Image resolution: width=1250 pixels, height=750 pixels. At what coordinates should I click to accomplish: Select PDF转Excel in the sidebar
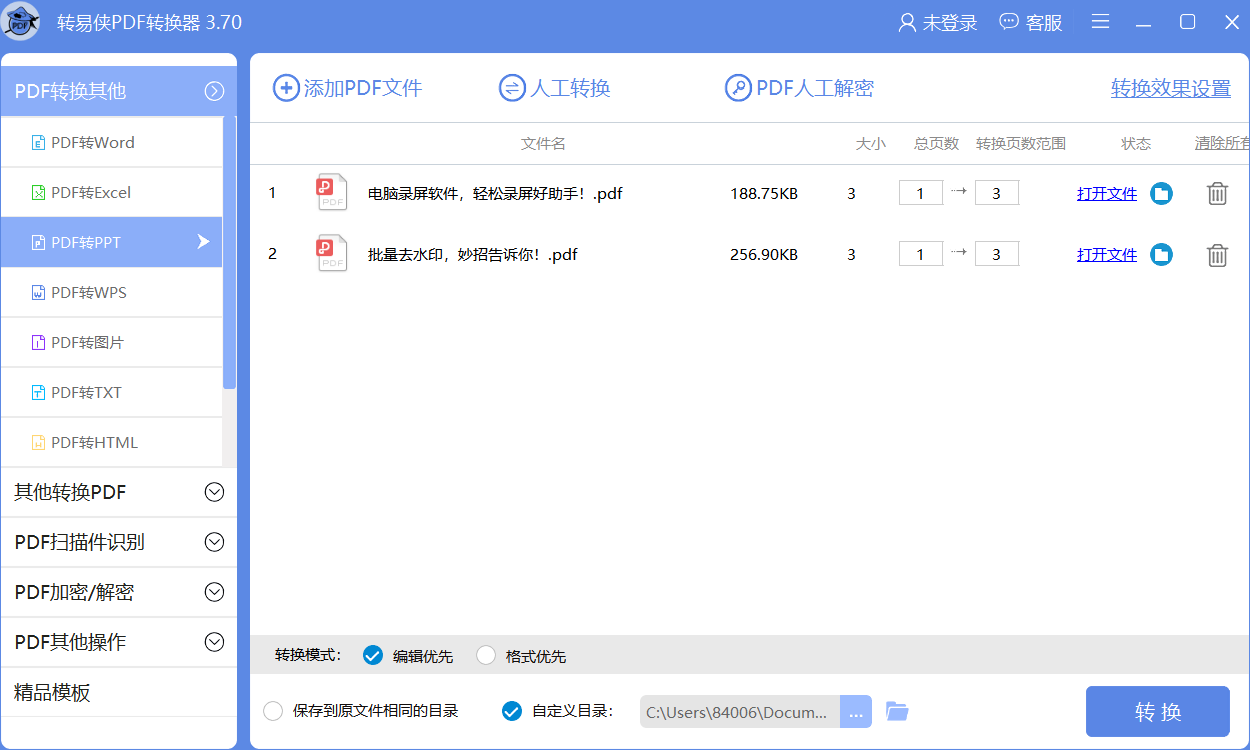(x=112, y=192)
